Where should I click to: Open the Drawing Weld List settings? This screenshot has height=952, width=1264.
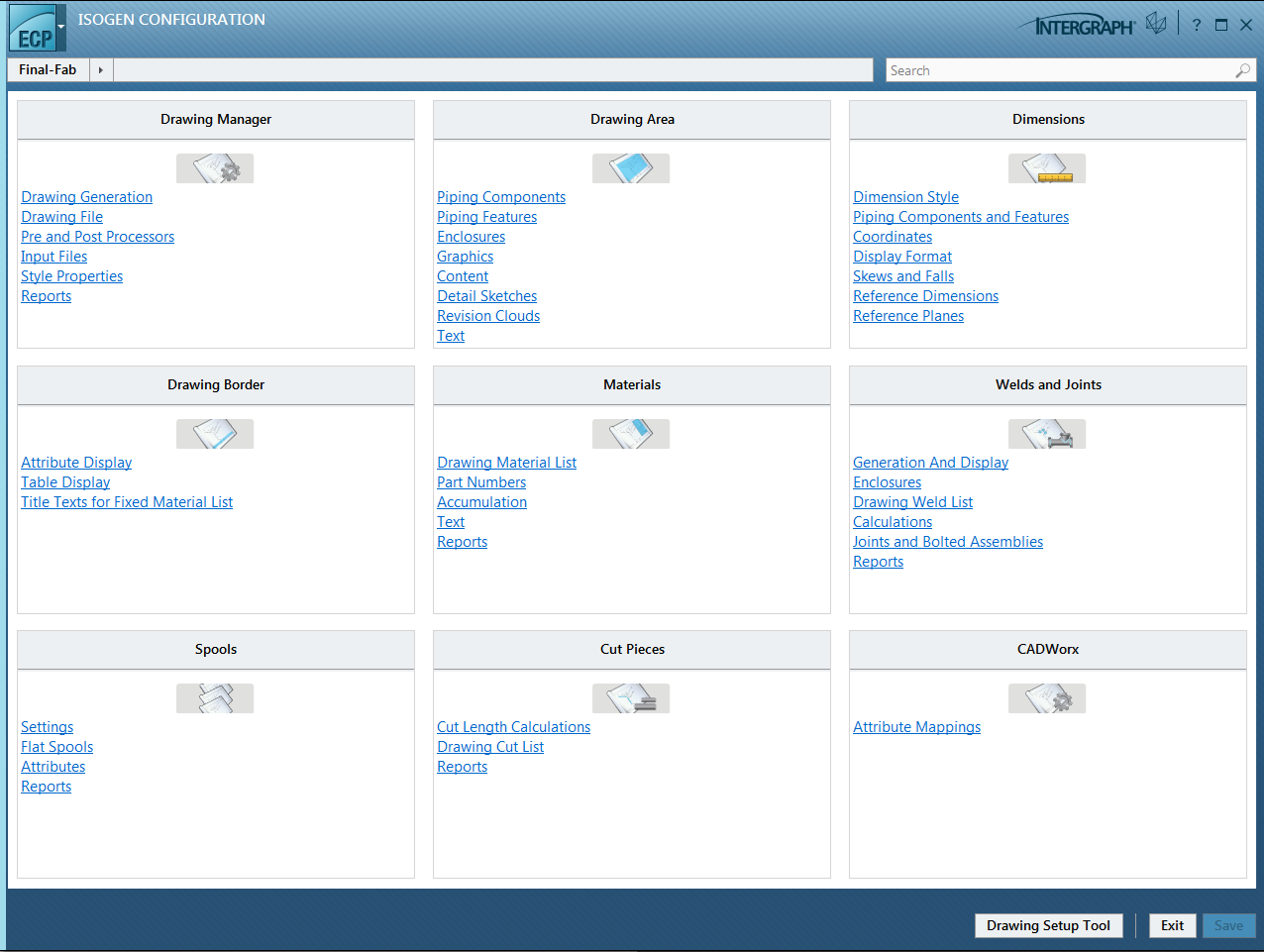(x=912, y=501)
